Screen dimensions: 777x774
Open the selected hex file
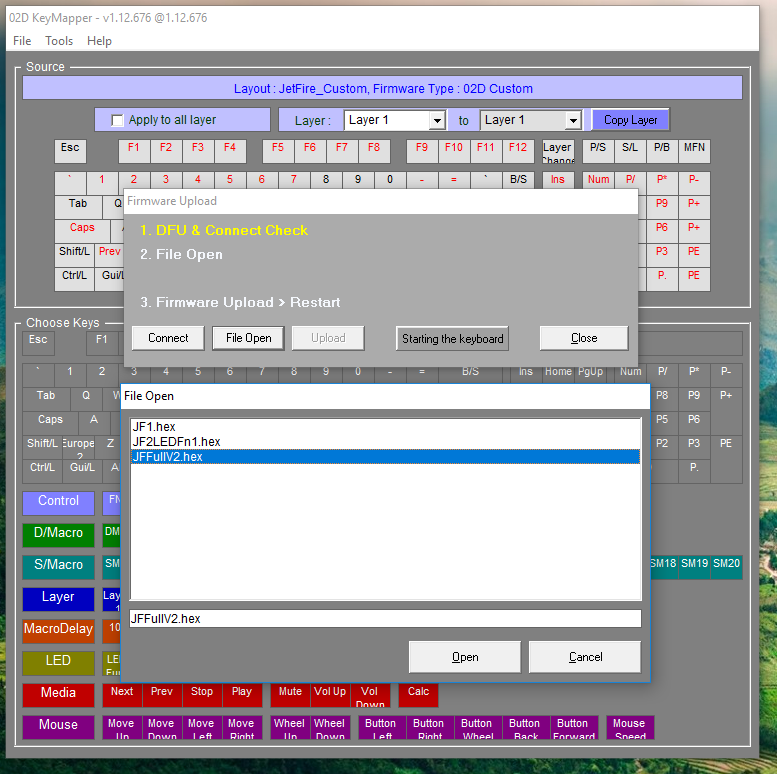pyautogui.click(x=464, y=657)
